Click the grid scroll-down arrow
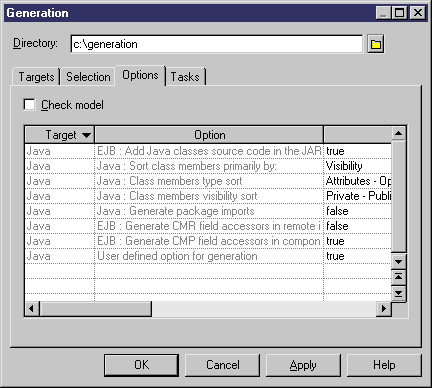 point(398,261)
